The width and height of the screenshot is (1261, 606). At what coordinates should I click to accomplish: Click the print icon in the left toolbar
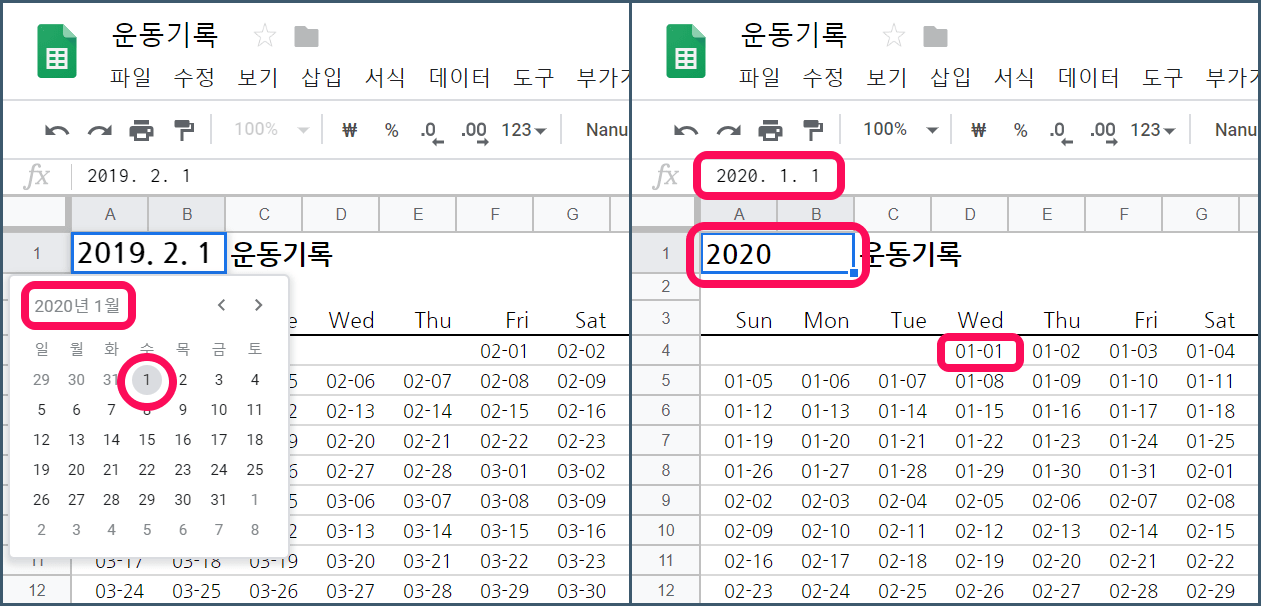coord(142,130)
